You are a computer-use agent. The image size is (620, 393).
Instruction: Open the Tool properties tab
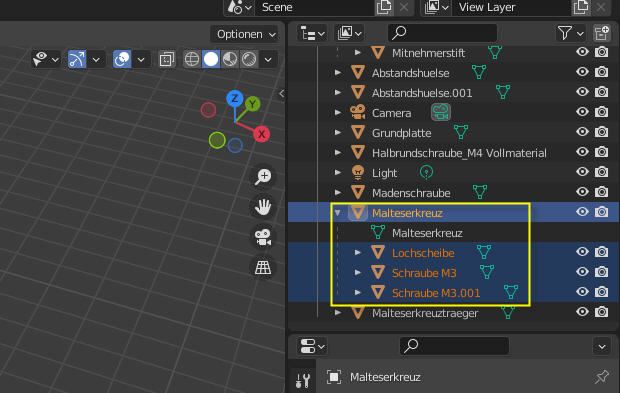[303, 380]
